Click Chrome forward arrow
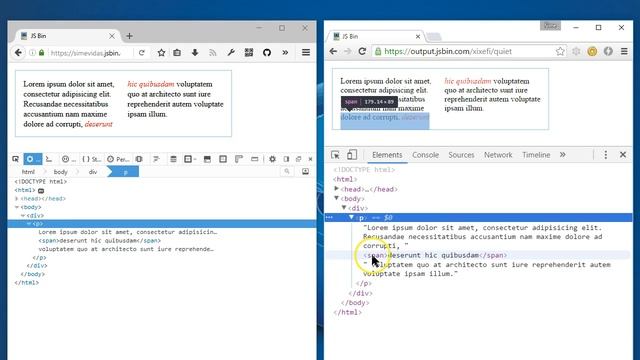Screen dimensions: 640x360 [347, 51]
